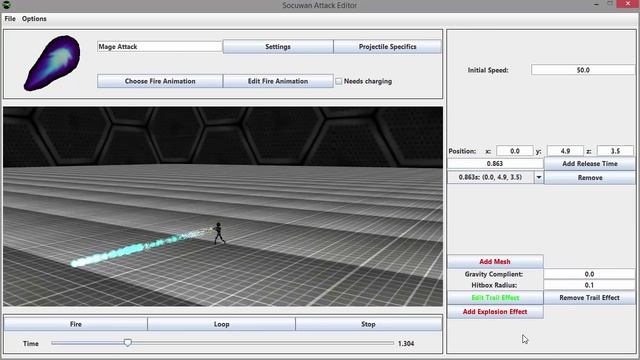Image resolution: width=640 pixels, height=360 pixels.
Task: Click the Time slider thumb
Action: [128, 343]
